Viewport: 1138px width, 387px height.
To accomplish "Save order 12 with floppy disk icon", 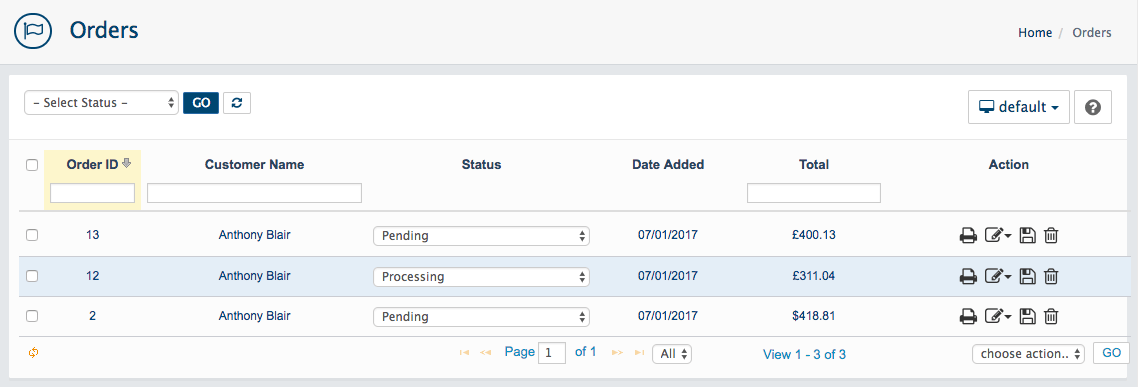I will point(1027,276).
